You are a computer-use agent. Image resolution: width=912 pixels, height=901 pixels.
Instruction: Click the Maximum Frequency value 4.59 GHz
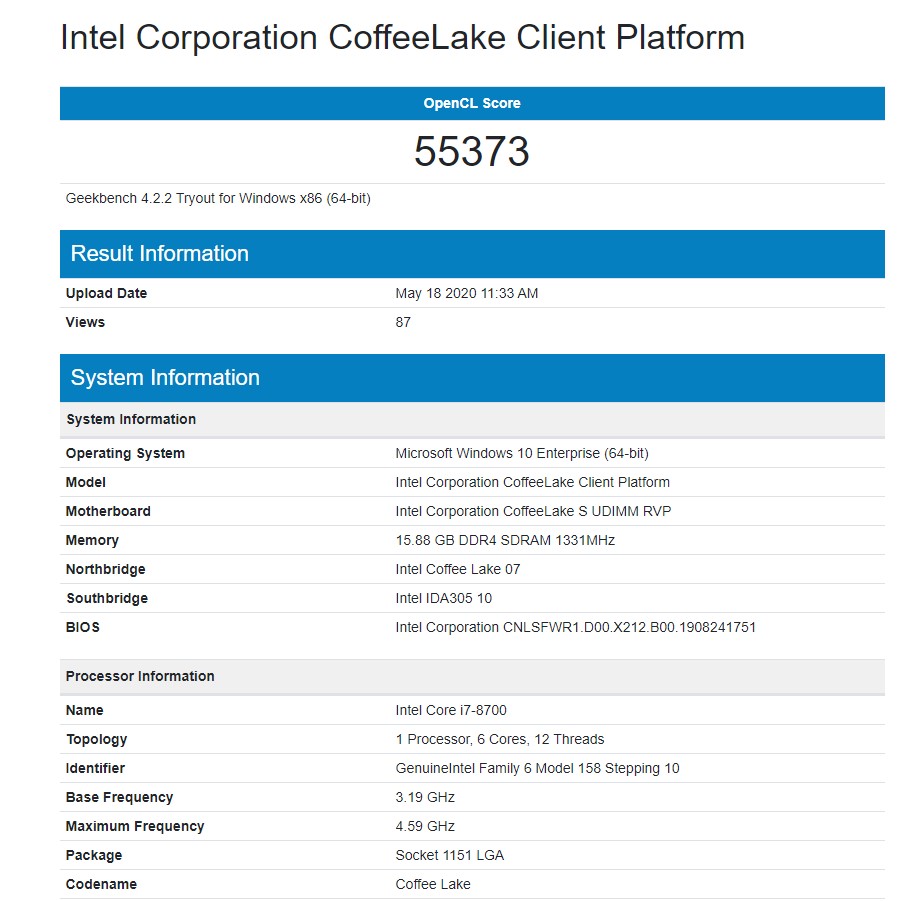pos(425,826)
